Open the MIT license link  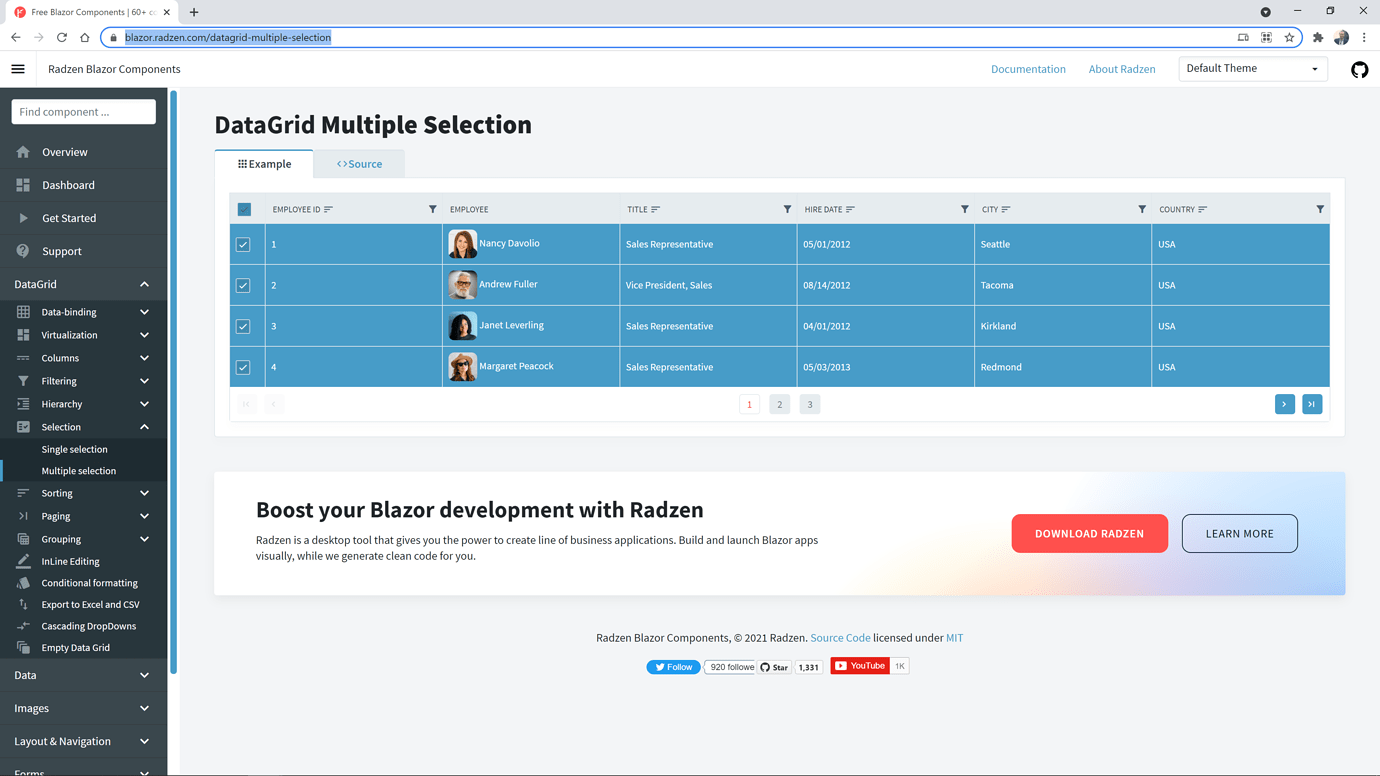pos(954,638)
